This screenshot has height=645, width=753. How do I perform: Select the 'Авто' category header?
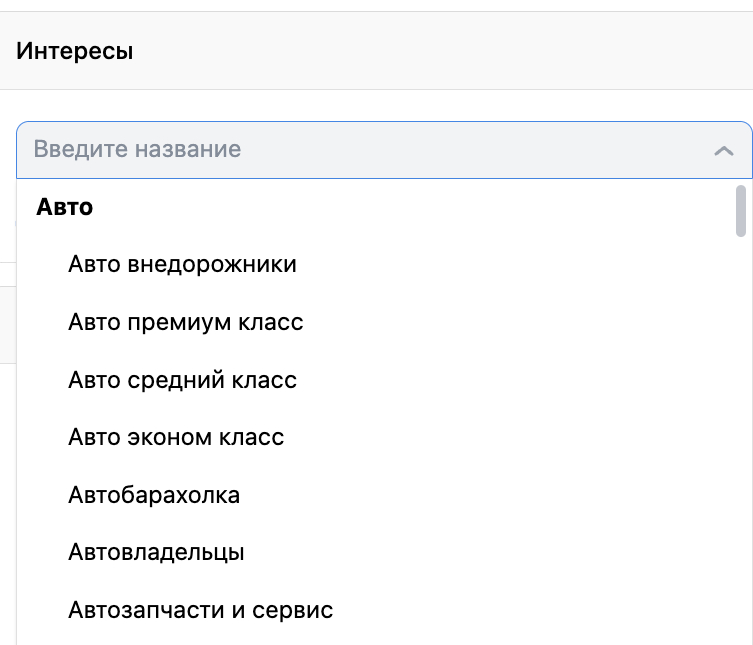[x=65, y=207]
